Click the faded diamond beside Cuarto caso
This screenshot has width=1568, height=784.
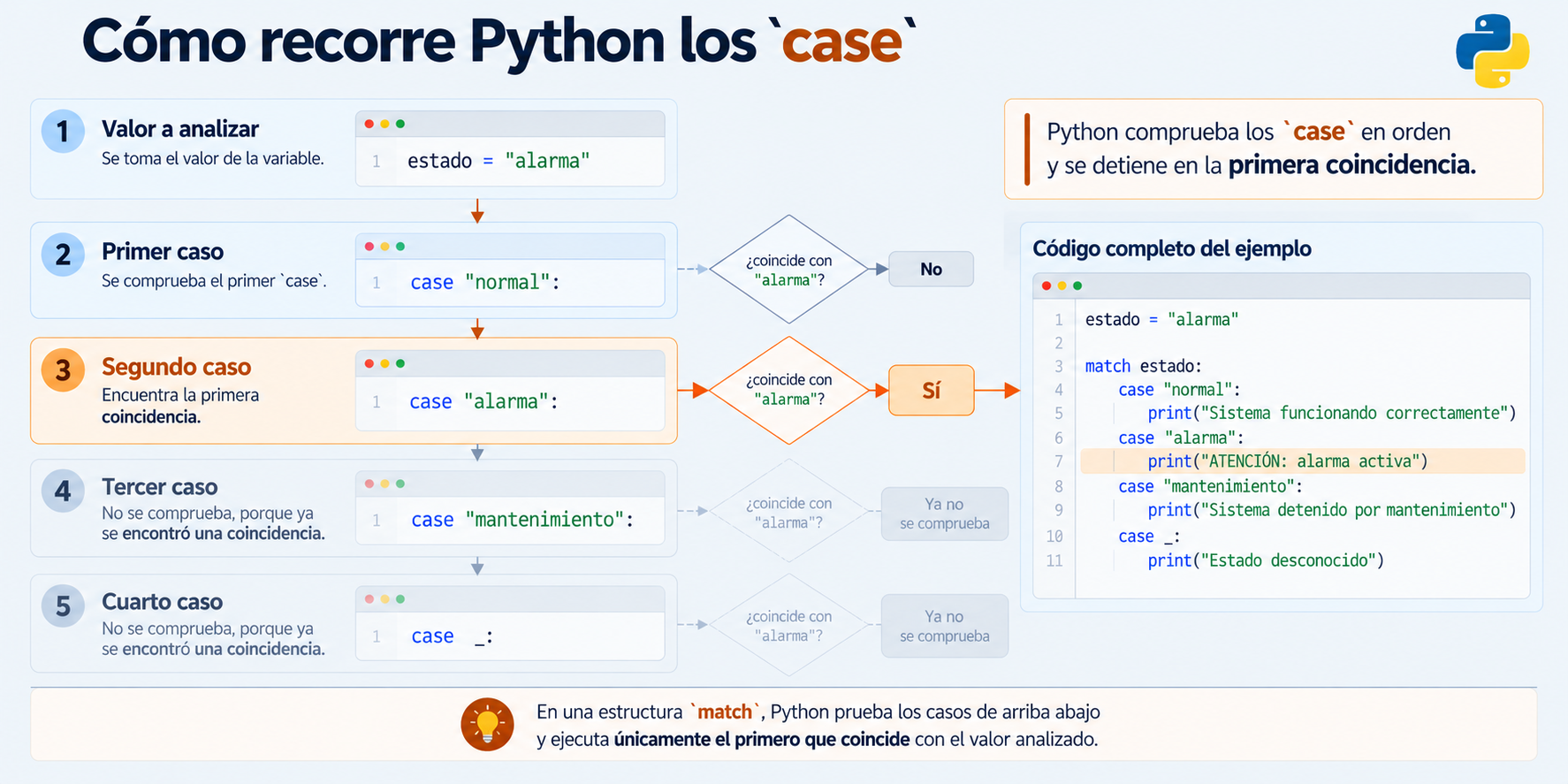[789, 624]
